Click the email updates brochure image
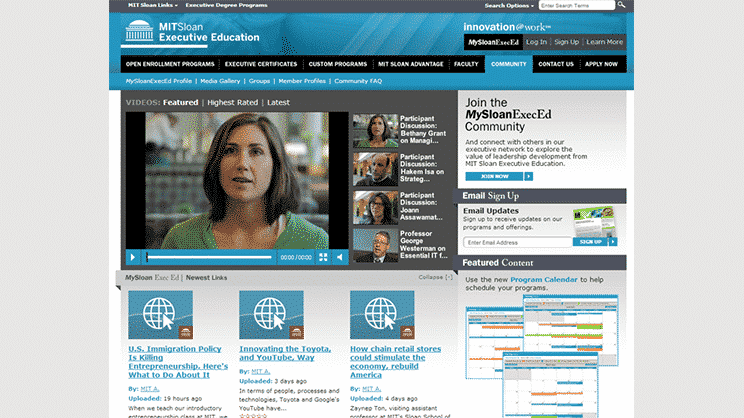 [594, 221]
